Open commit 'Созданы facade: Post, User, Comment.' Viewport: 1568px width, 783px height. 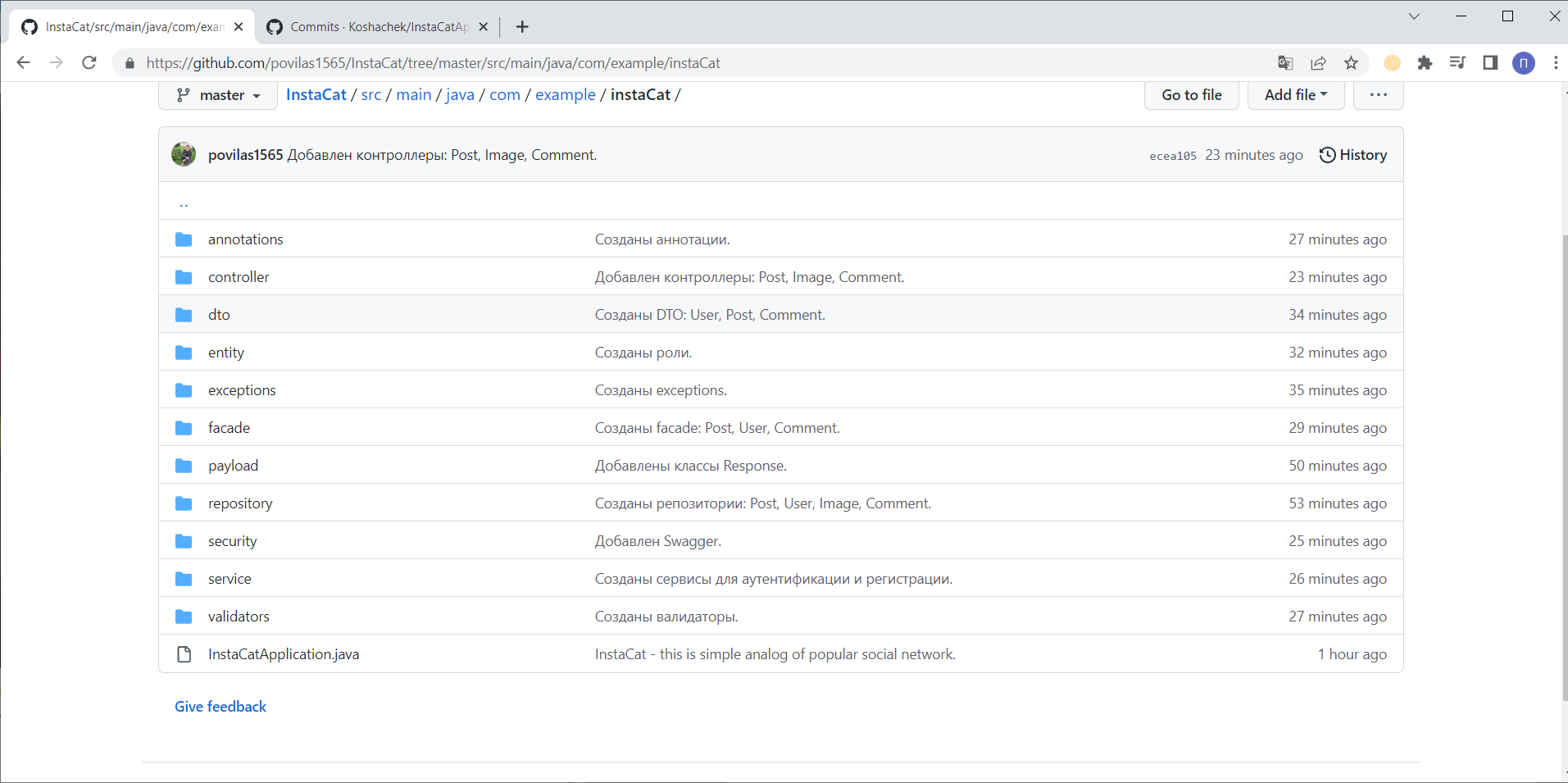(717, 428)
